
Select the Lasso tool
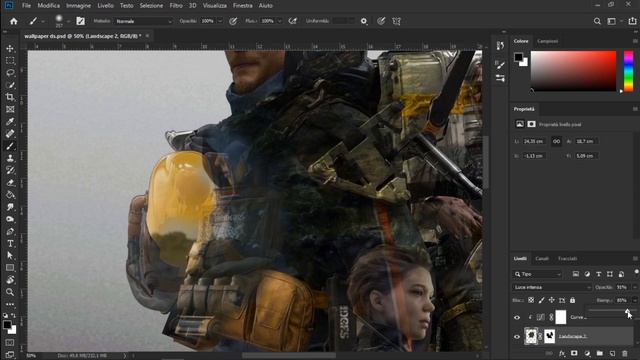pos(10,73)
